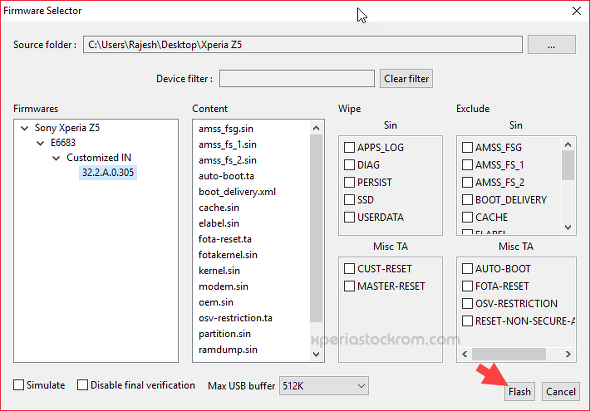Click the Cancel button

561,392
